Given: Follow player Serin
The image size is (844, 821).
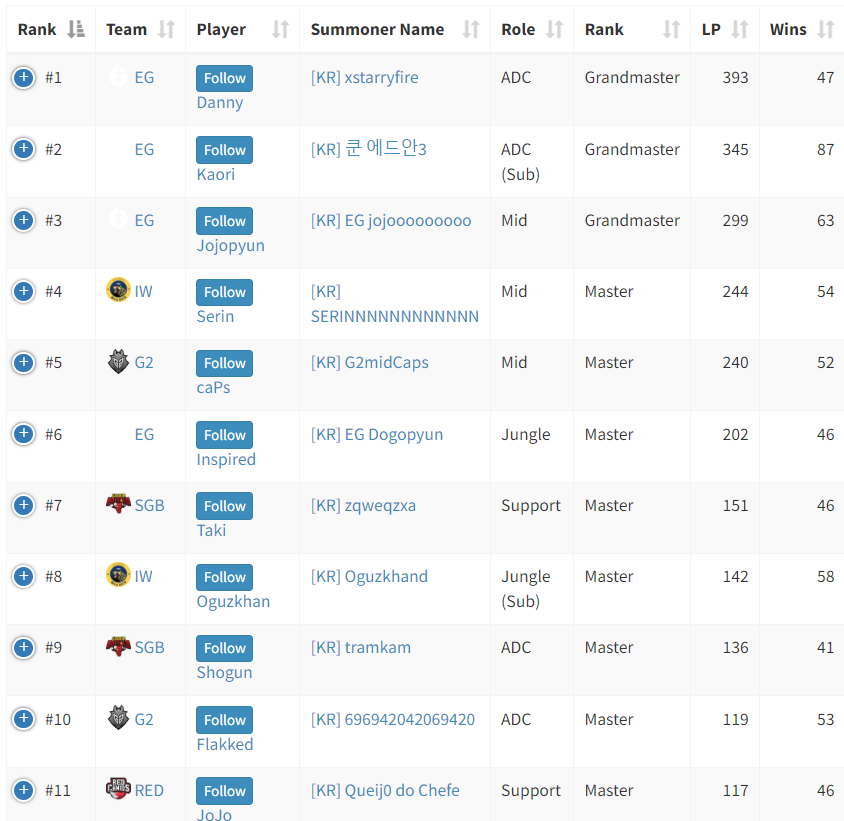Looking at the screenshot, I should (224, 292).
